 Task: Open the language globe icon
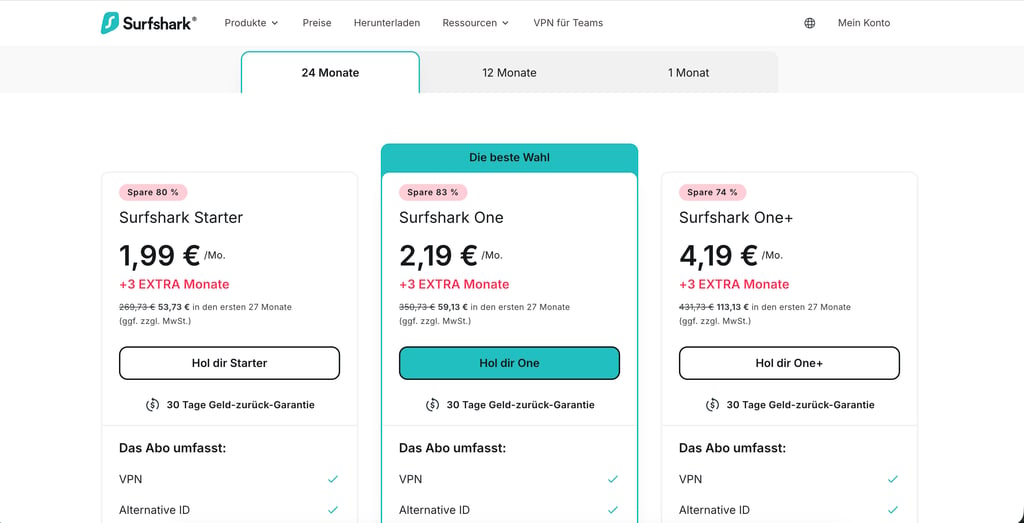[x=810, y=23]
